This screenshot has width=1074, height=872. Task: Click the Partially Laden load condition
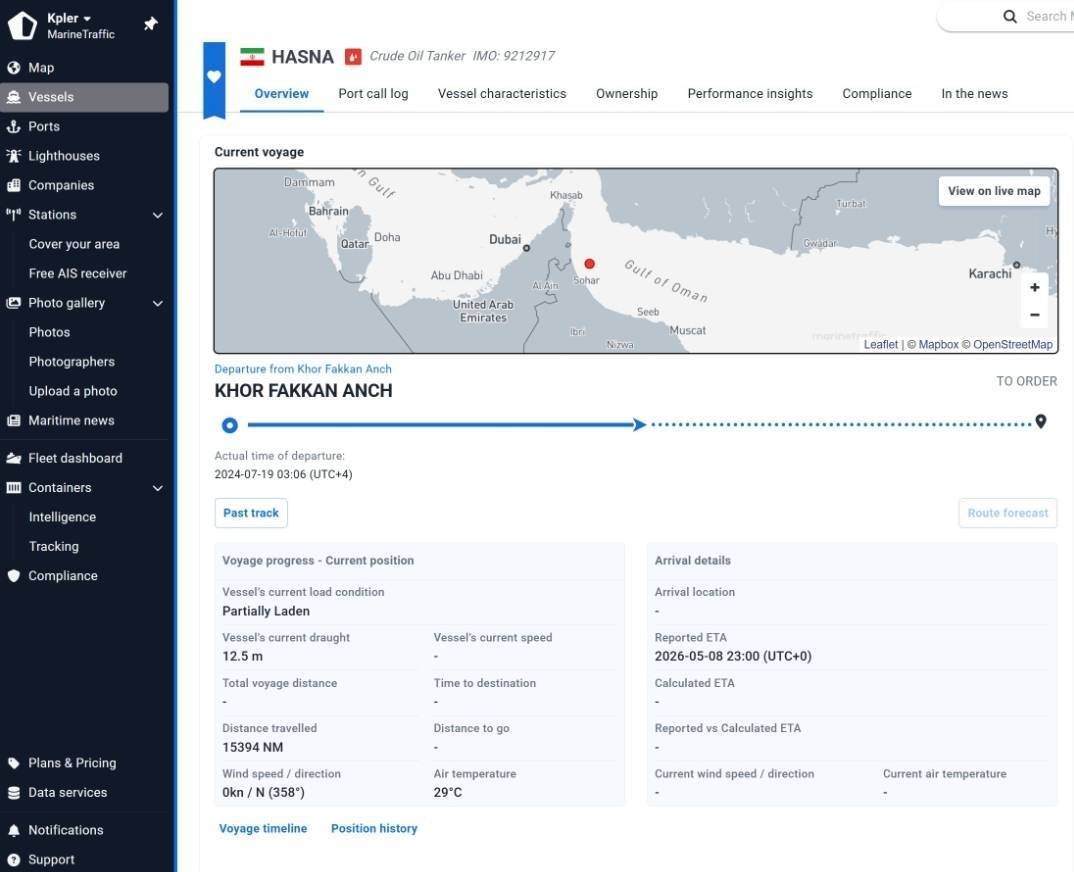[266, 611]
